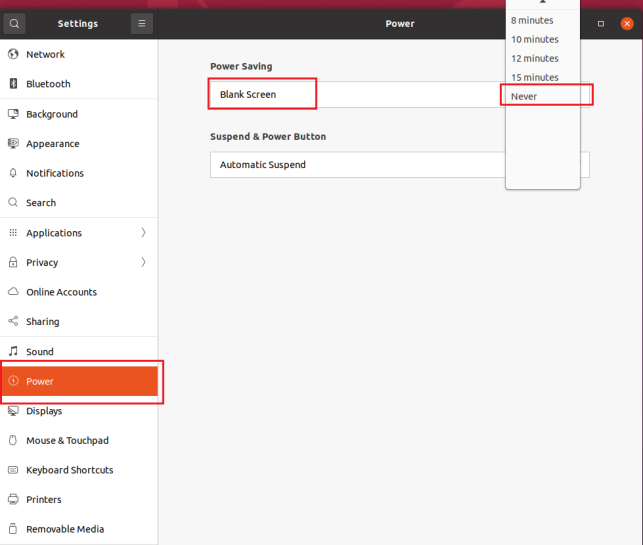Click the Sharing icon in sidebar
Viewport: 643px width, 545px height.
coord(13,321)
